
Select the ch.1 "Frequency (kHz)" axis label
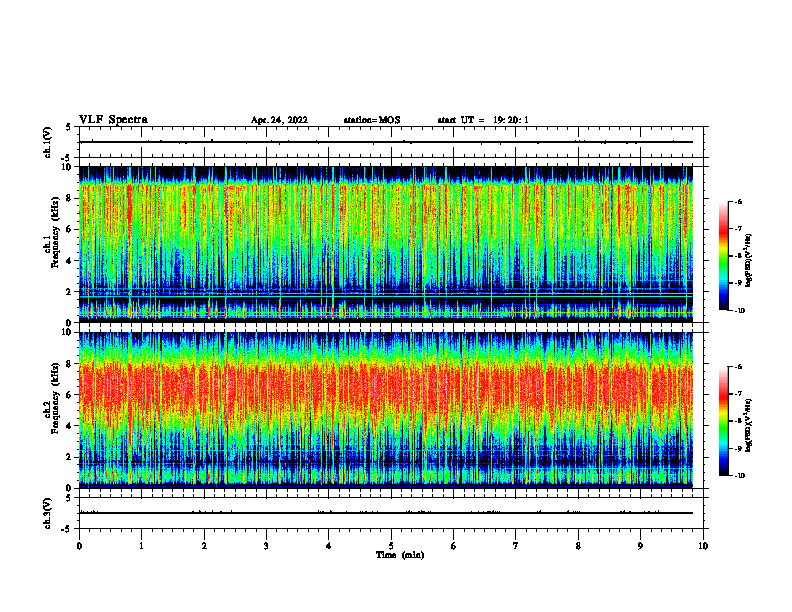point(55,232)
